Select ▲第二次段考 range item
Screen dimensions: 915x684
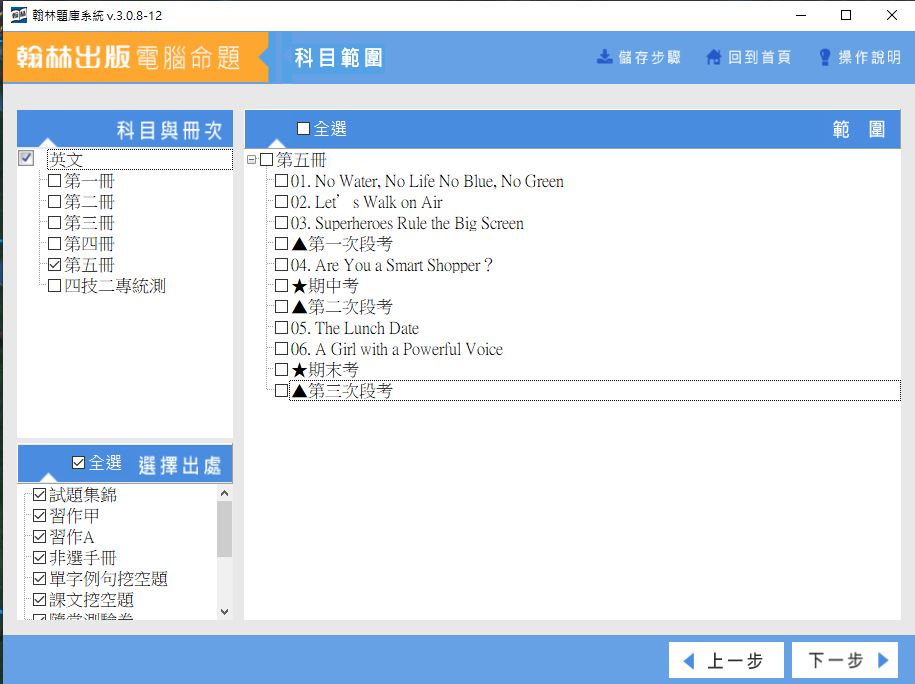click(x=342, y=307)
